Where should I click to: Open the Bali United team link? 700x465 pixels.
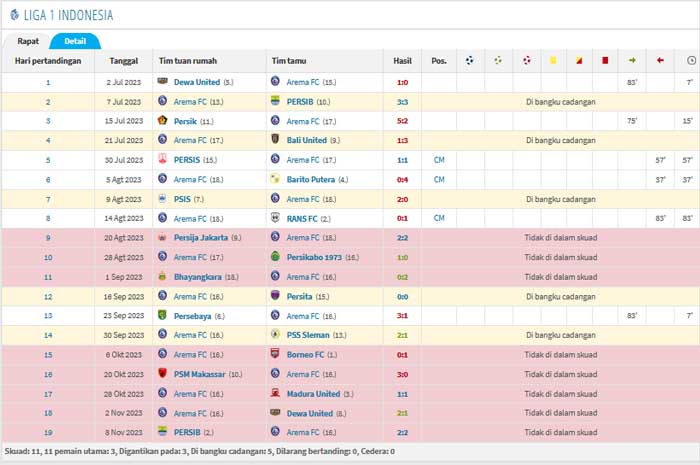pos(307,140)
